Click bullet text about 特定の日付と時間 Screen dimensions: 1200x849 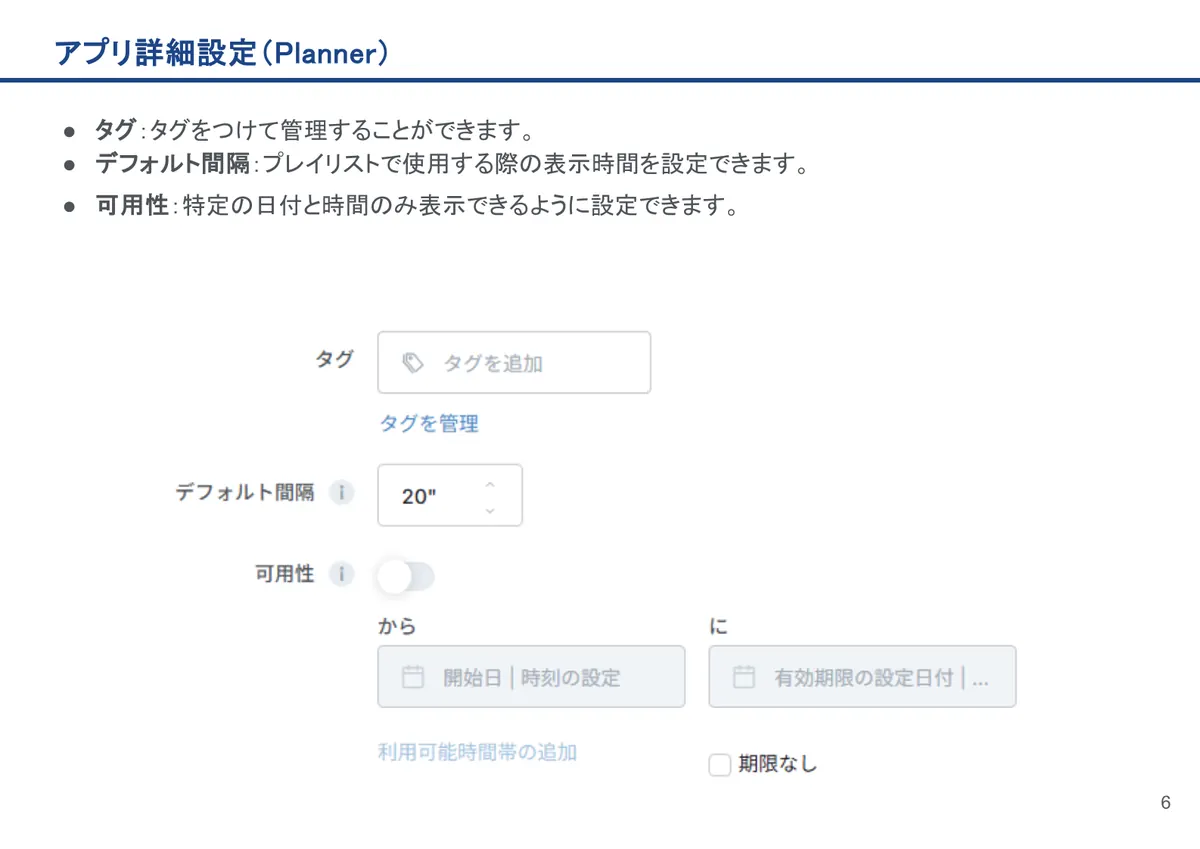point(461,207)
